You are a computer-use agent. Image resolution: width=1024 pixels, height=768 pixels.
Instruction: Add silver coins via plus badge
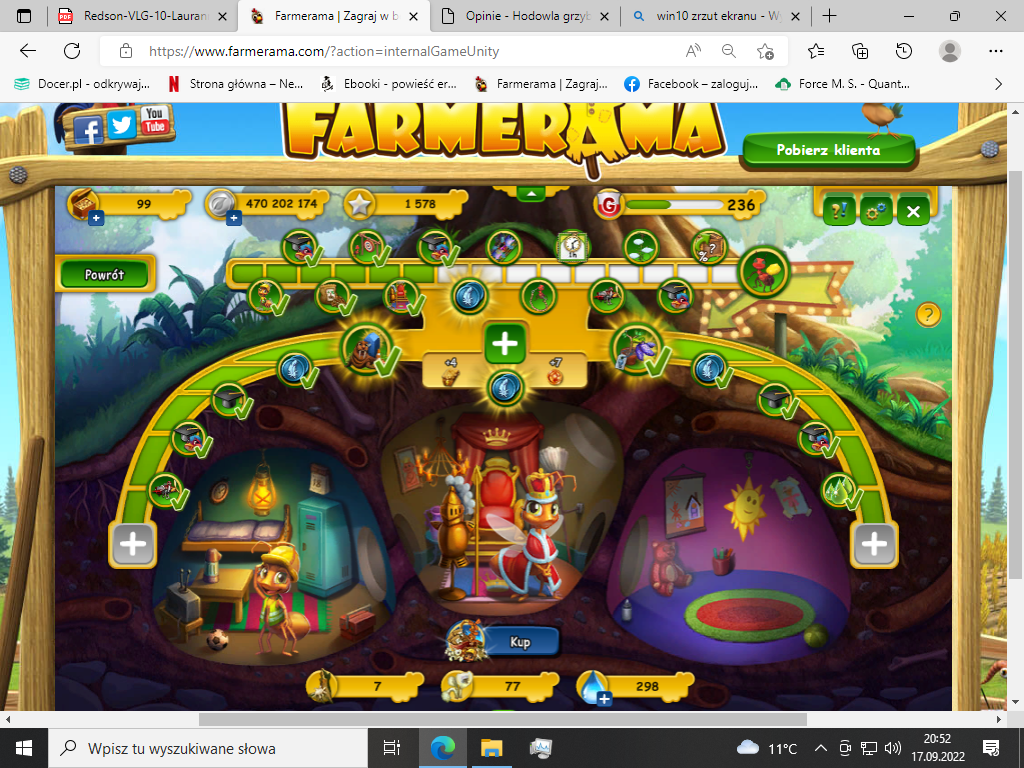[234, 218]
